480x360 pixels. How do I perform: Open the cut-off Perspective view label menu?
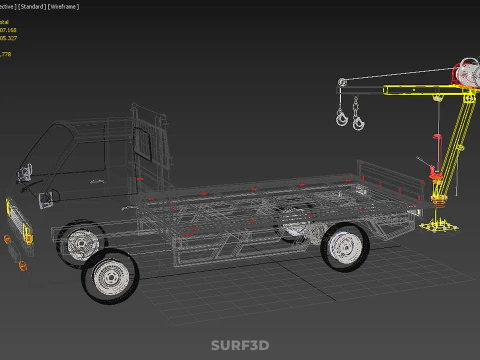tap(8, 7)
